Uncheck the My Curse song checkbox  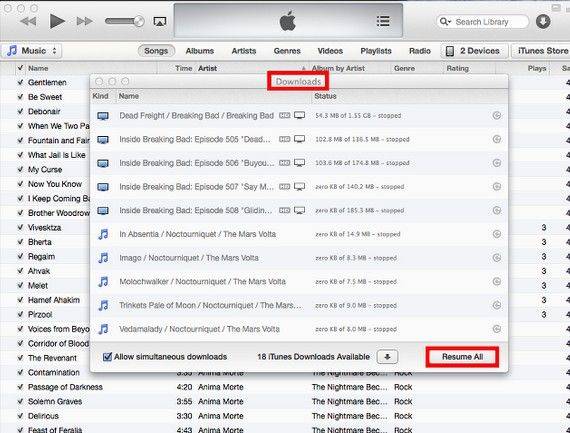20,169
